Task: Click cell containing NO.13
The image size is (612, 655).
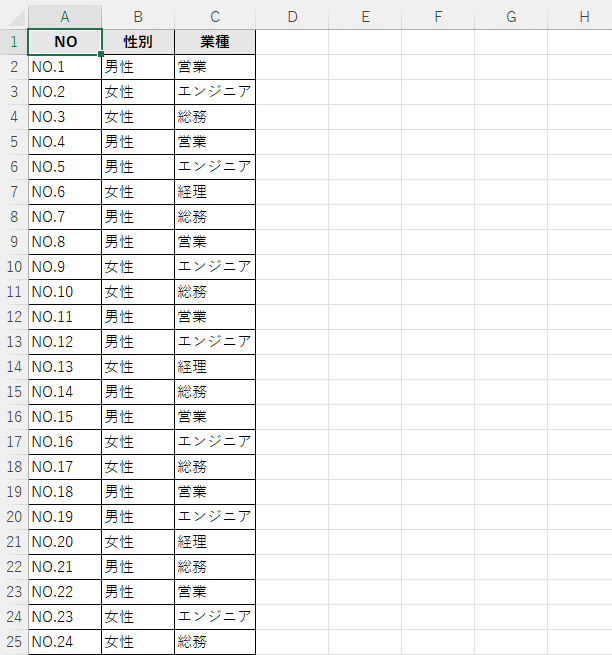Action: pyautogui.click(x=65, y=367)
